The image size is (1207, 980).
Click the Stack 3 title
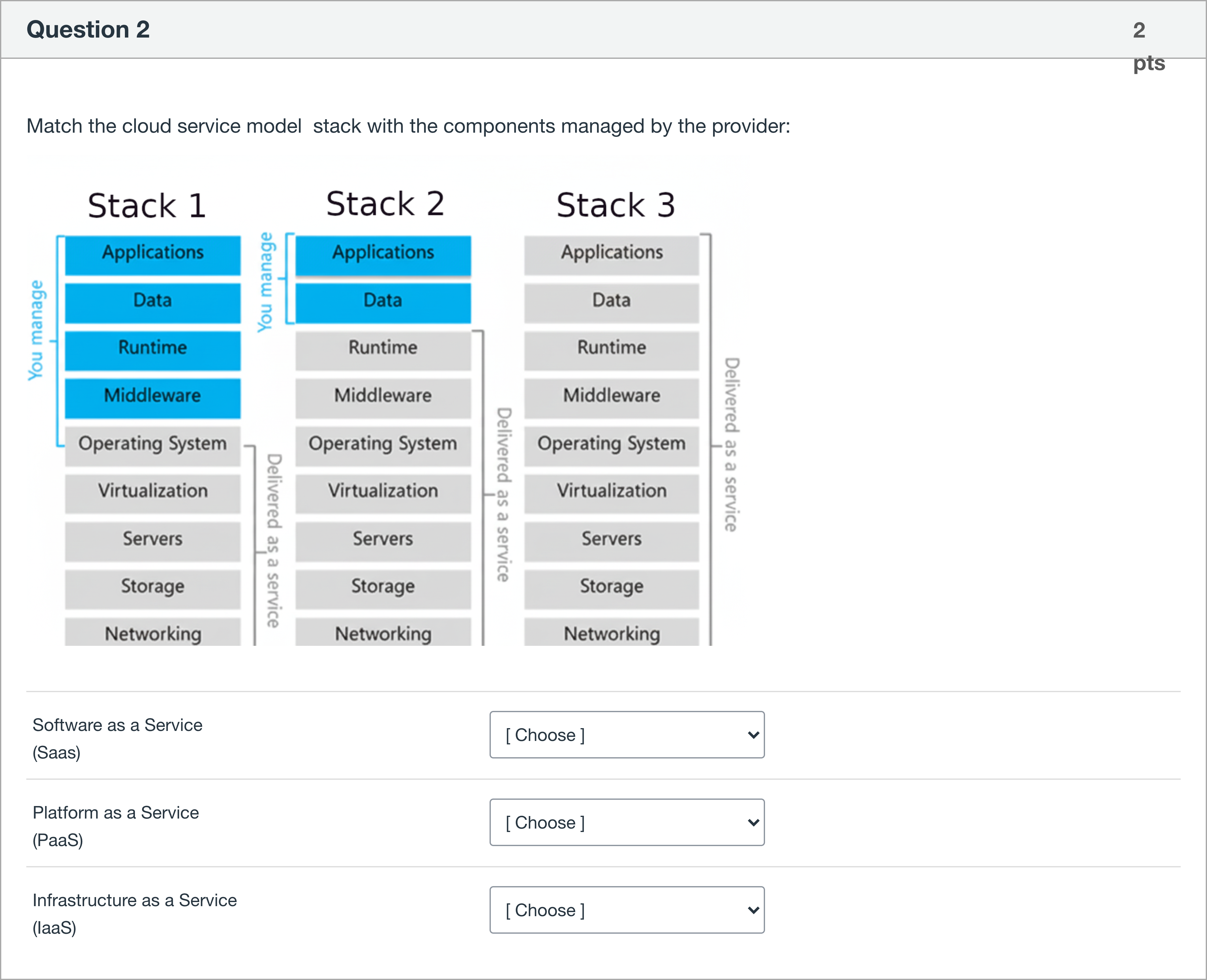(x=616, y=204)
